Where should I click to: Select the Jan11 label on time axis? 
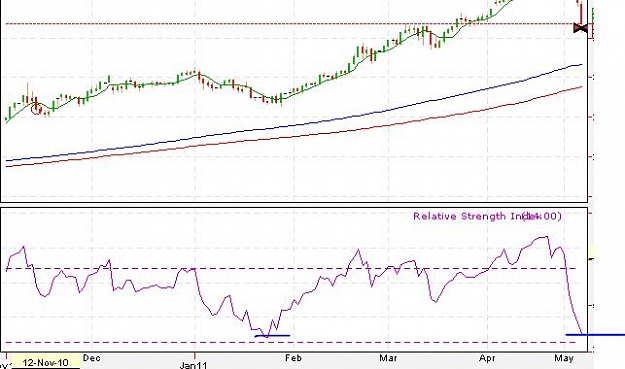193,365
